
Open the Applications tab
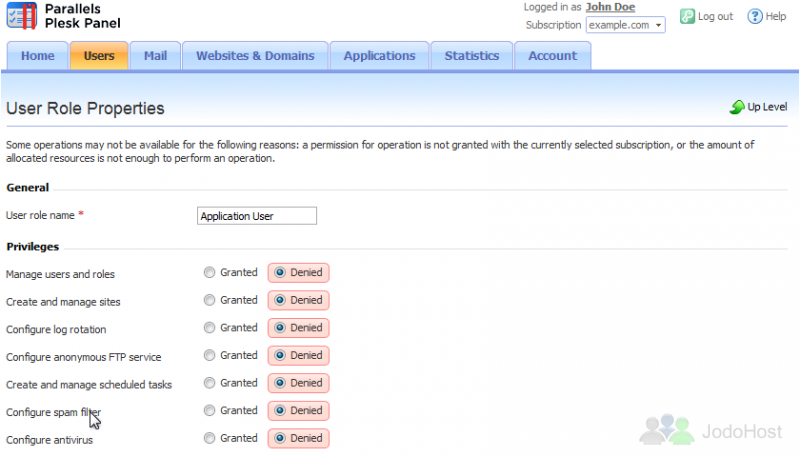click(x=380, y=56)
